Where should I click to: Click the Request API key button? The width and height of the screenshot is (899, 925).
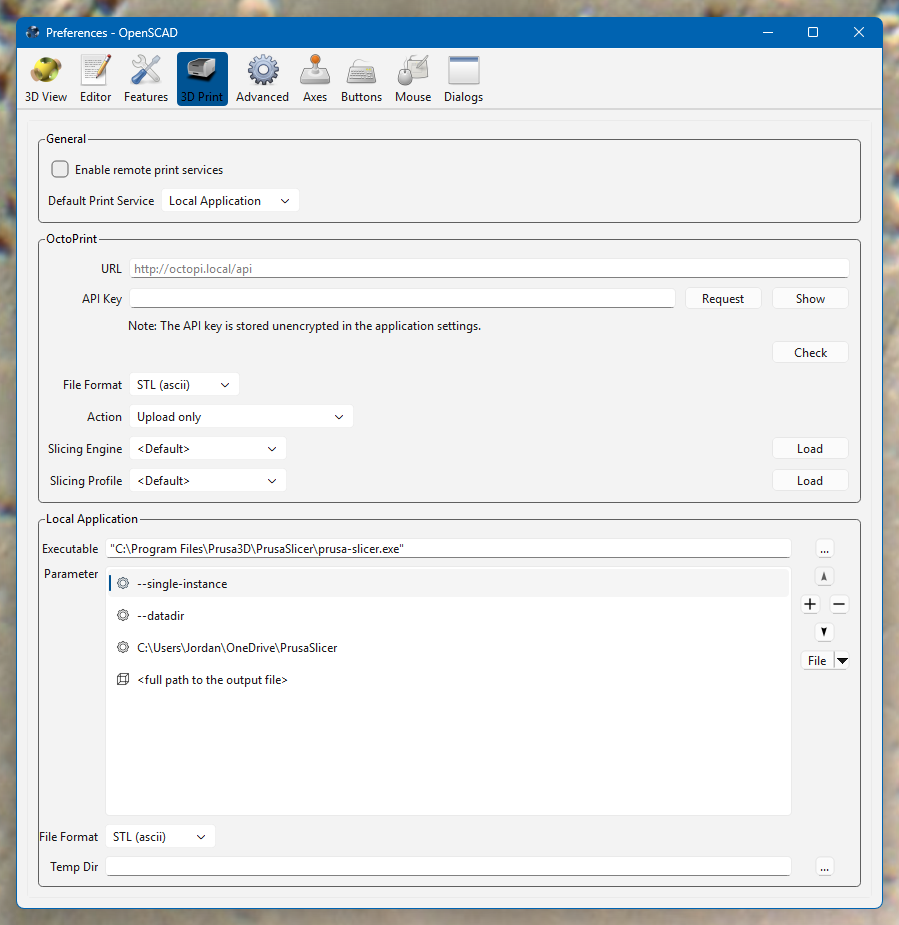(x=723, y=299)
